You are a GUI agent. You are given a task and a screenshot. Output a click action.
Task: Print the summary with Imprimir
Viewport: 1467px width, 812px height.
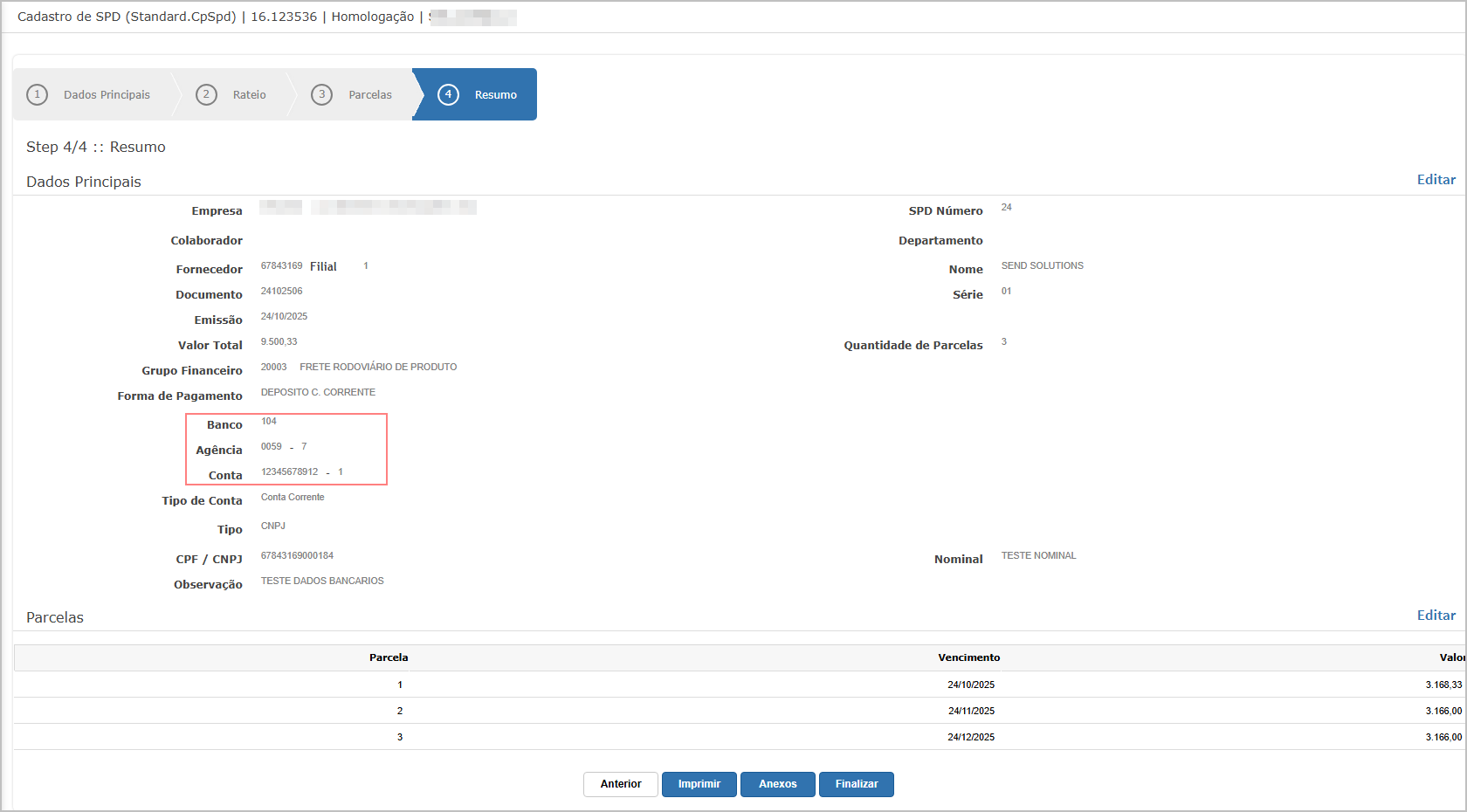click(x=699, y=784)
